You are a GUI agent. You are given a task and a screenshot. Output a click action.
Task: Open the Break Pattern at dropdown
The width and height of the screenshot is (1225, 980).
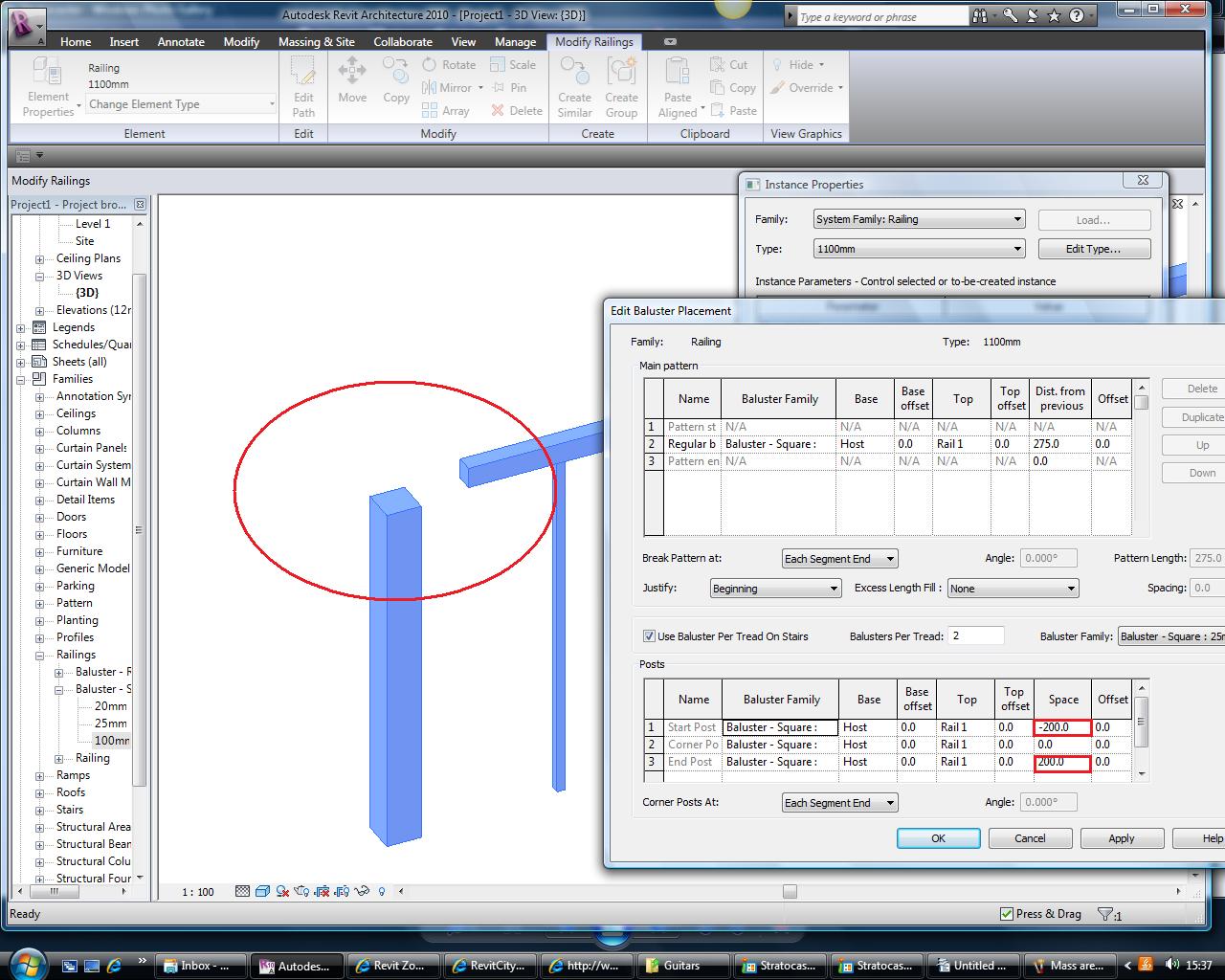point(839,559)
